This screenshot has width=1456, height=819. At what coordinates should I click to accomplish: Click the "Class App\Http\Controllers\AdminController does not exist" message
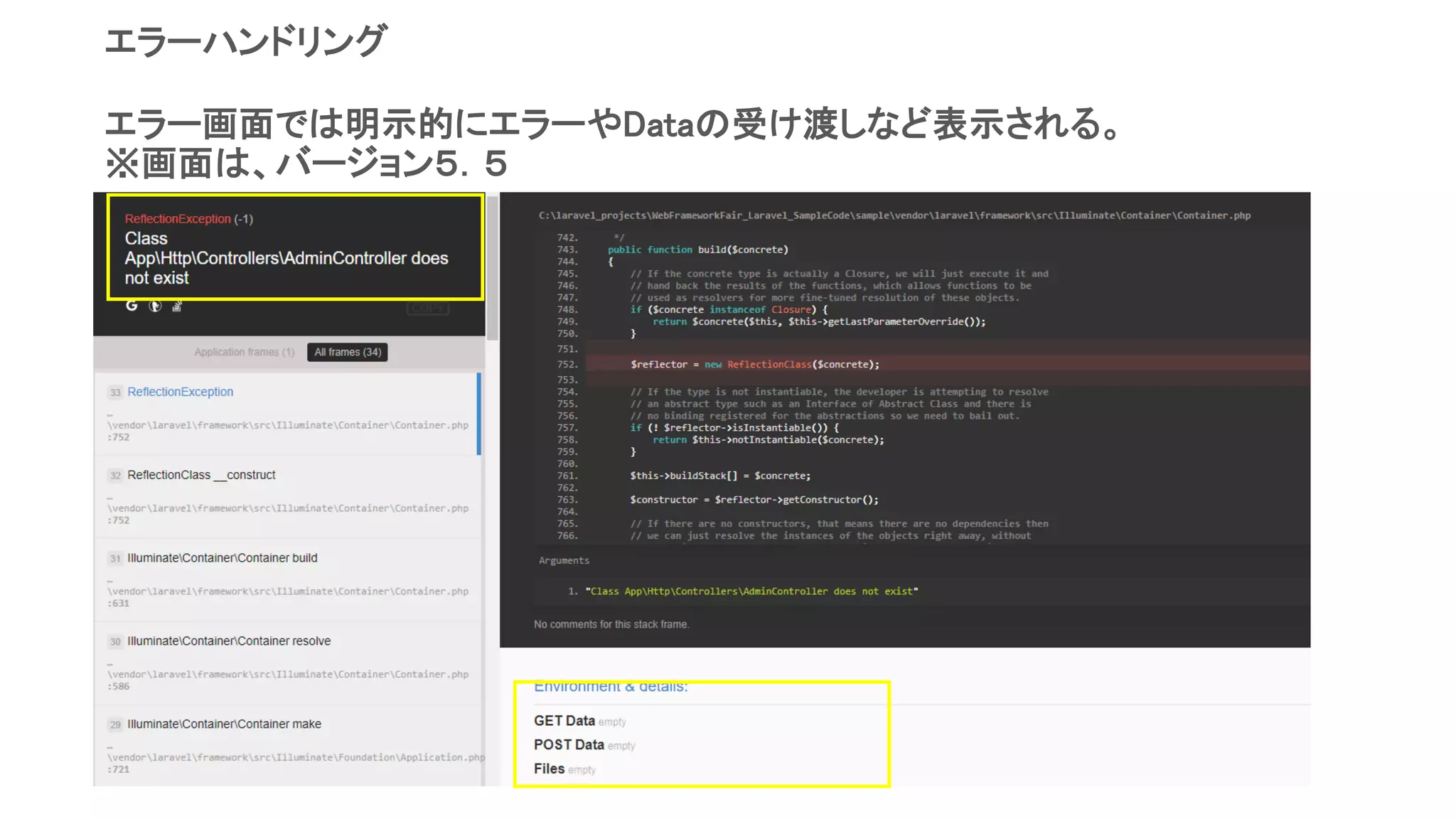pyautogui.click(x=287, y=258)
